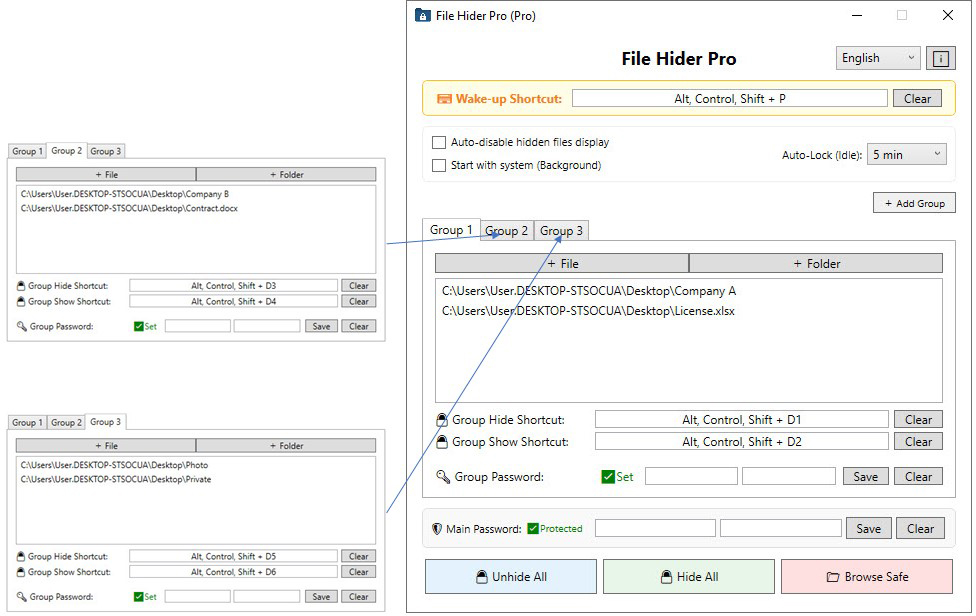Save the Main Password
The height and width of the screenshot is (616, 976).
pyautogui.click(x=868, y=529)
